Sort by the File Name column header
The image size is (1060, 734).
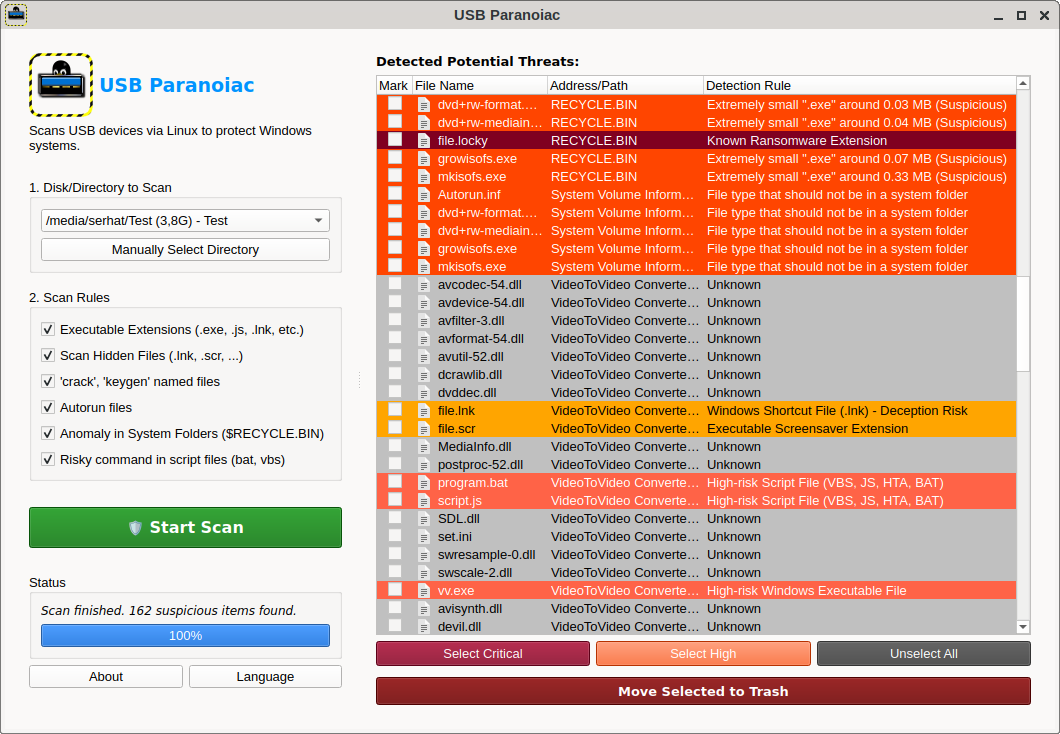click(x=478, y=86)
